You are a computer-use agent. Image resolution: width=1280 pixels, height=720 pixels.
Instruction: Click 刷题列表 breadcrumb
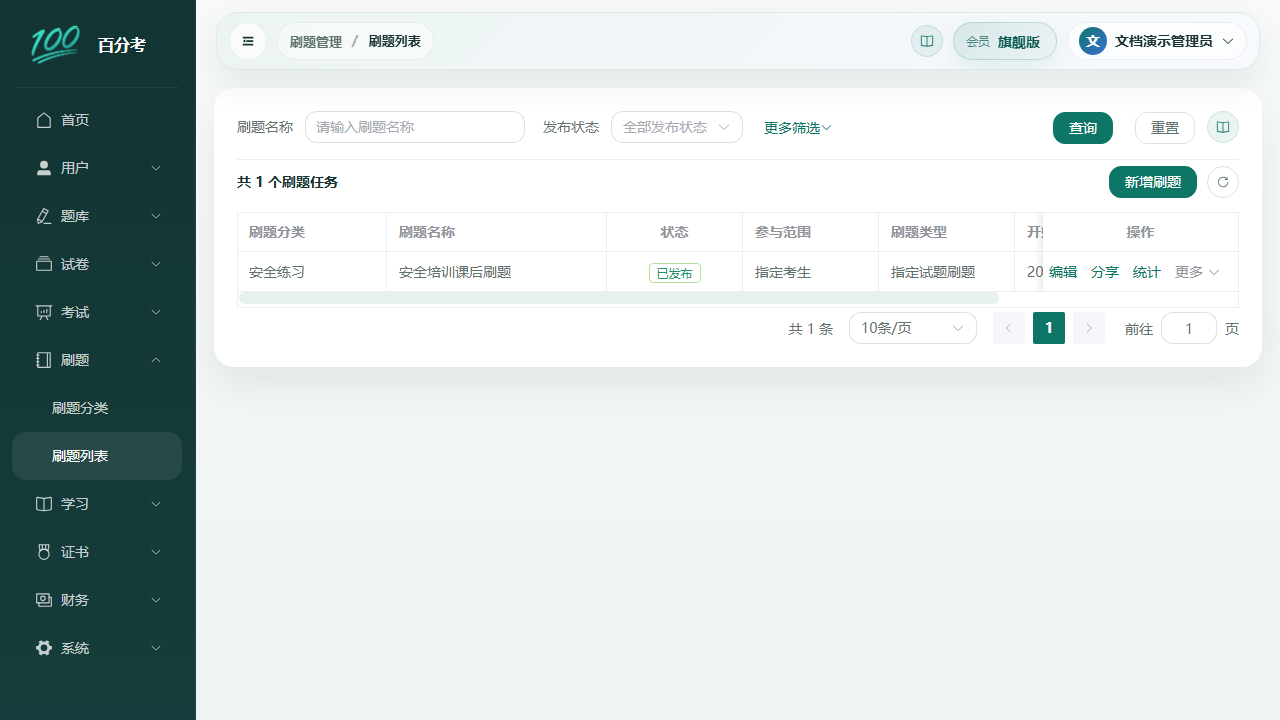[x=395, y=42]
